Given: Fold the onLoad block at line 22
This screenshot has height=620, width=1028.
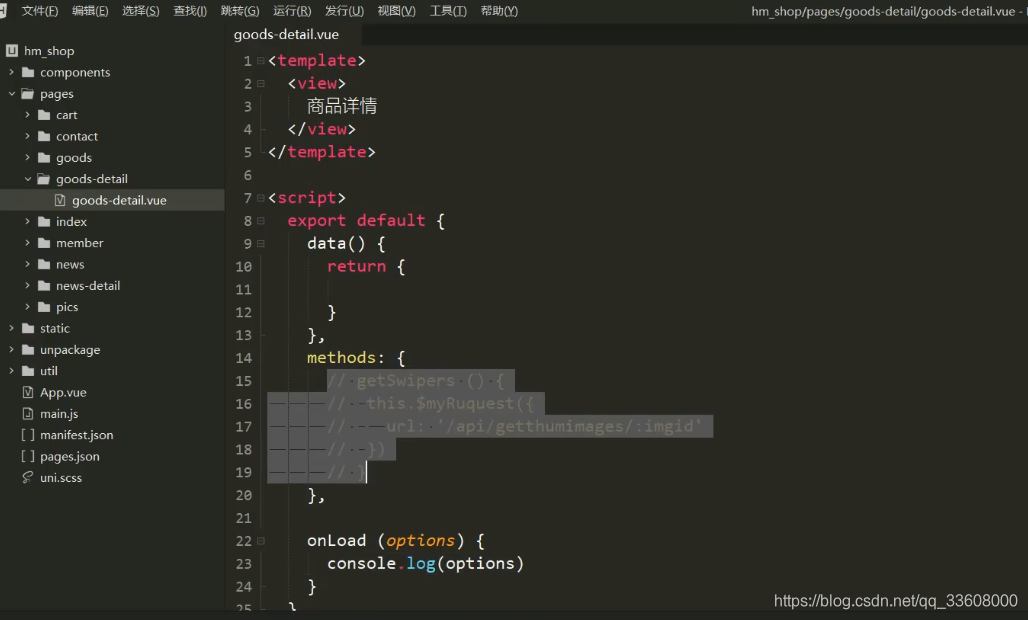Looking at the screenshot, I should click(261, 541).
